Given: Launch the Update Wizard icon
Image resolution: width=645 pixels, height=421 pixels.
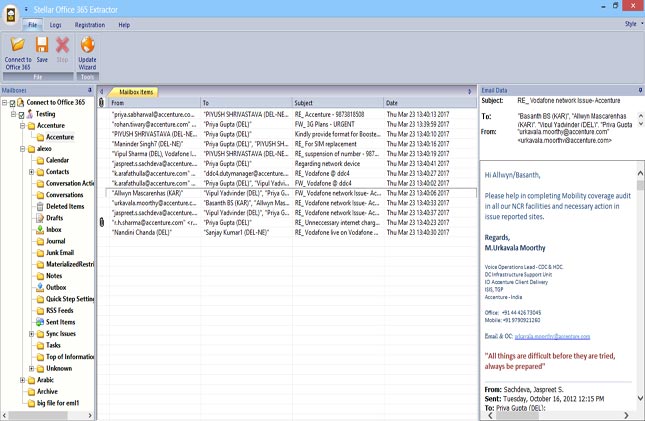Looking at the screenshot, I should 87,44.
